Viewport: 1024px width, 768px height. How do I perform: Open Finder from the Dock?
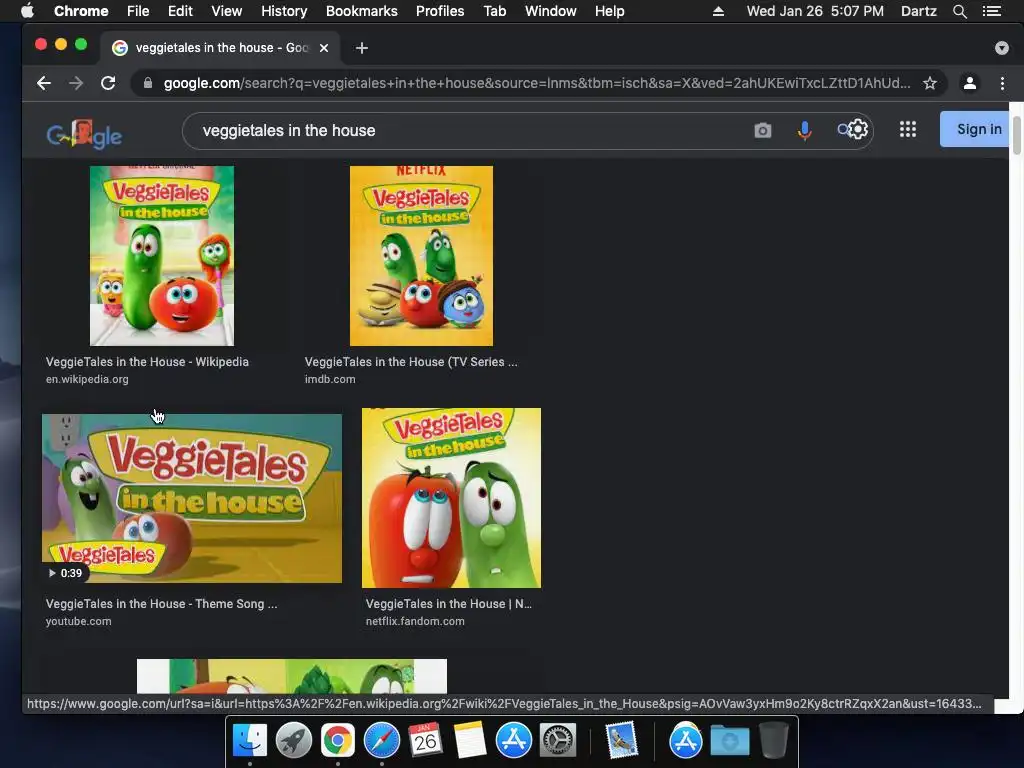point(249,741)
